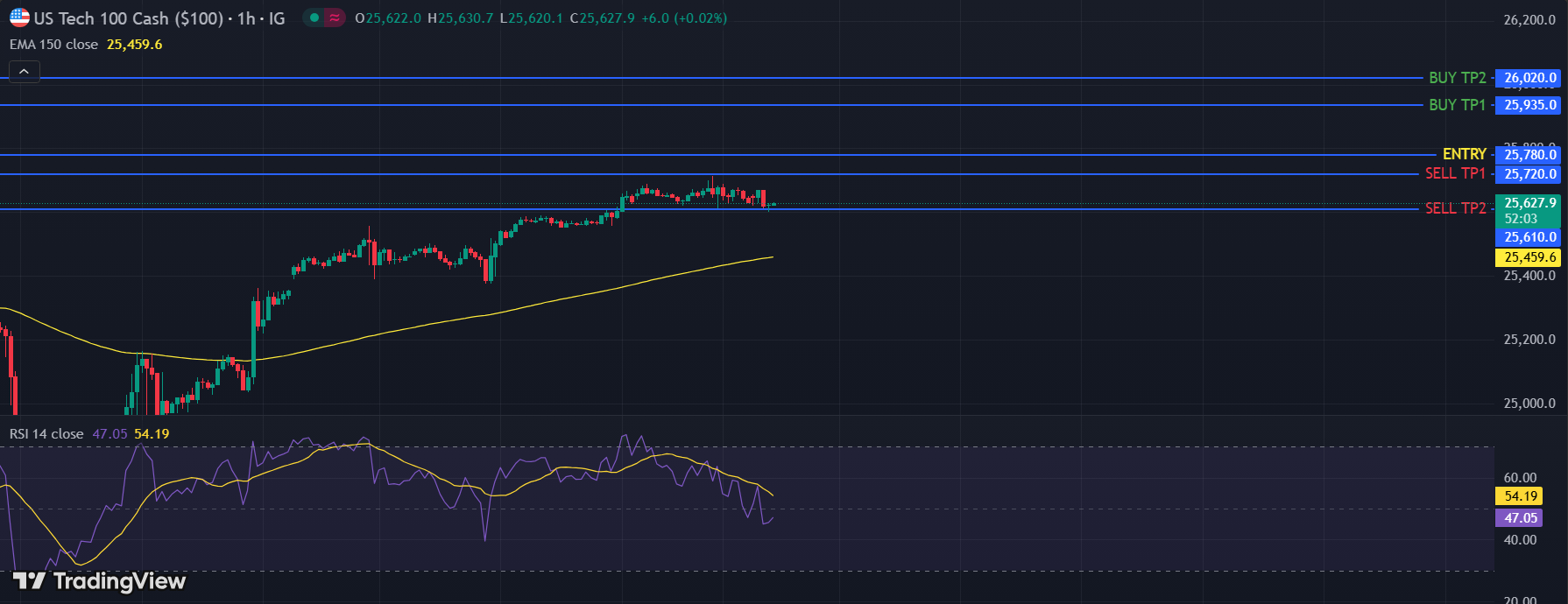1568x604 pixels.
Task: Click the BUY TP2 line label
Action: (x=1457, y=78)
